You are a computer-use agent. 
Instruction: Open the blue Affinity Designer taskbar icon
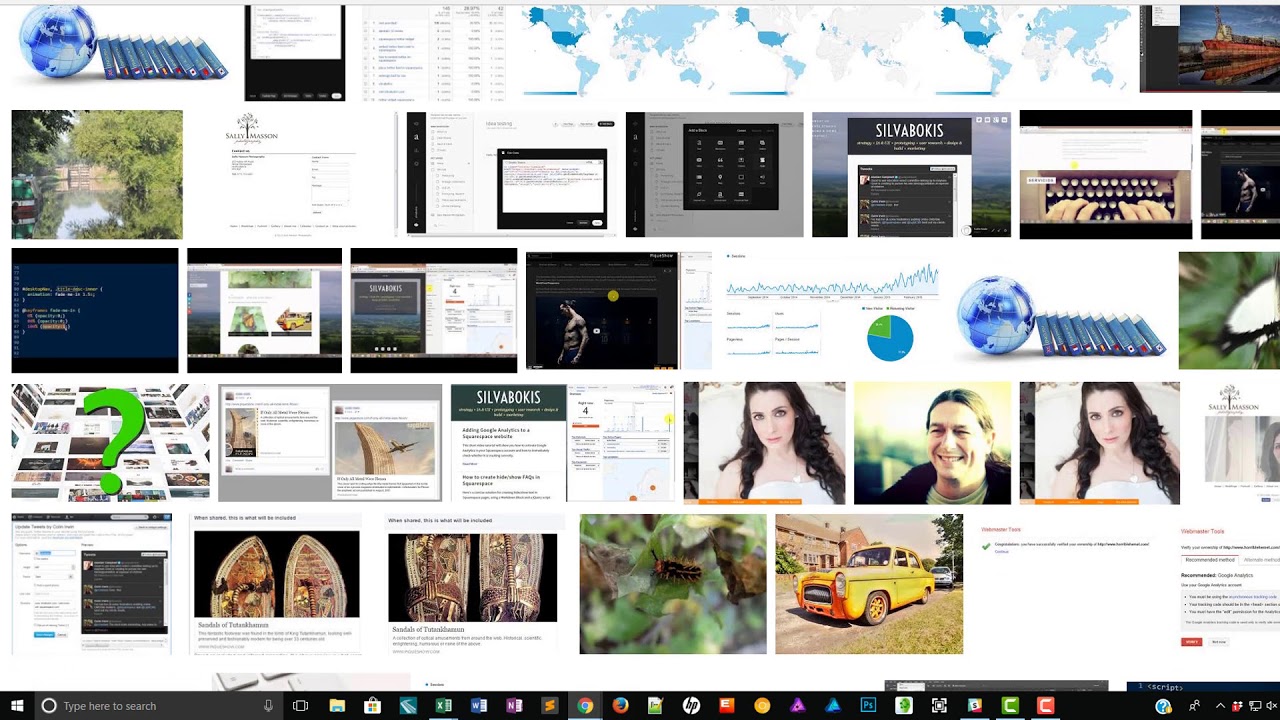(833, 706)
